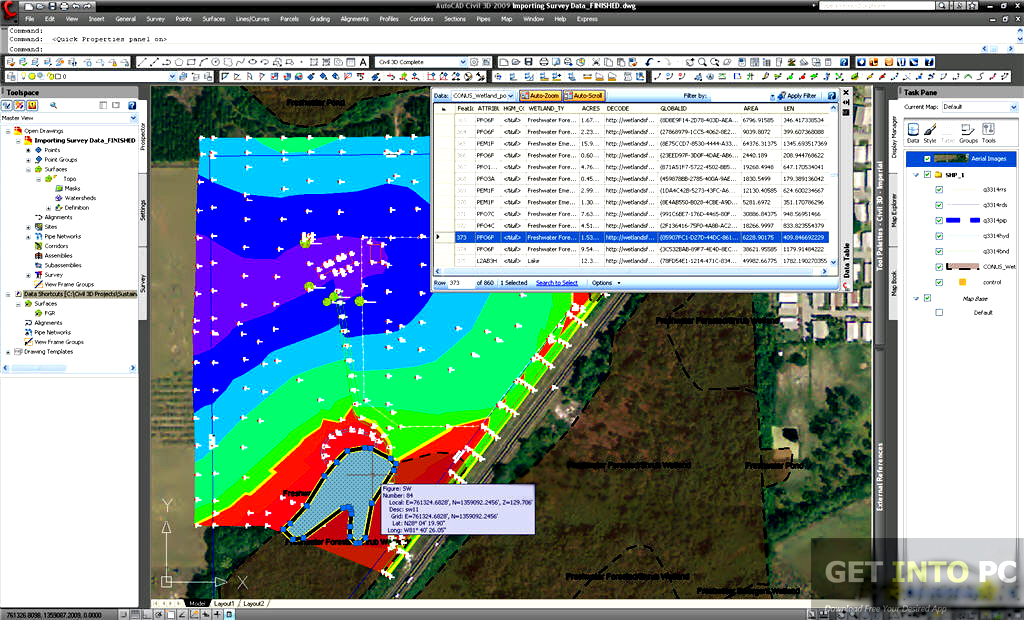Image resolution: width=1024 pixels, height=620 pixels.
Task: Open the Pipes menu
Action: (483, 19)
